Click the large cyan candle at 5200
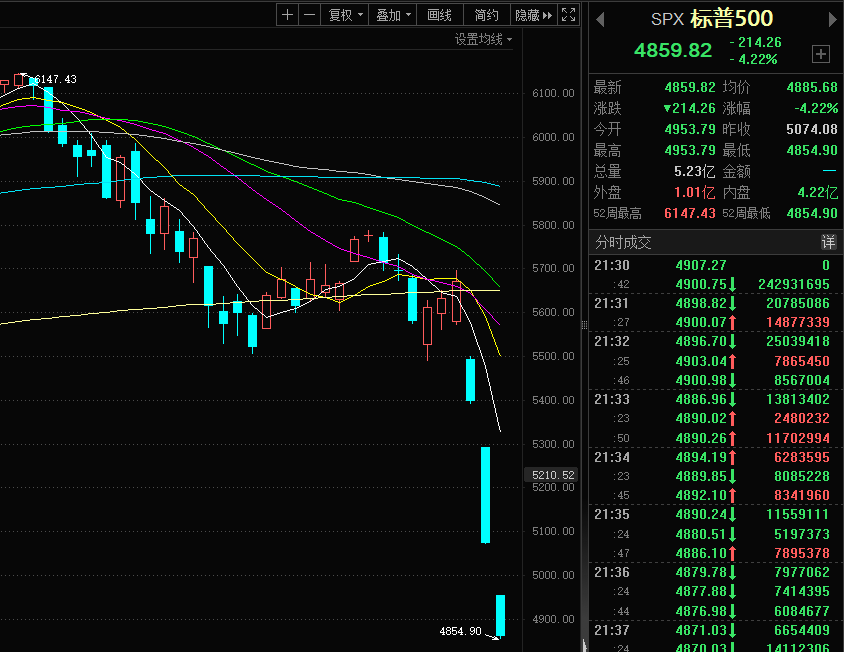The height and width of the screenshot is (652, 844). (485, 494)
